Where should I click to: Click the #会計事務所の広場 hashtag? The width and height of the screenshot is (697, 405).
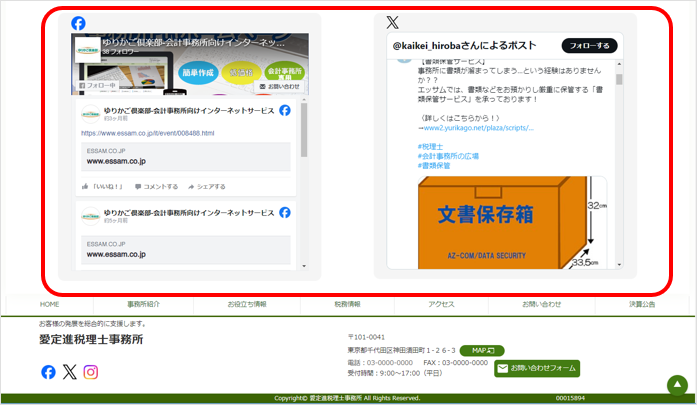[x=448, y=156]
